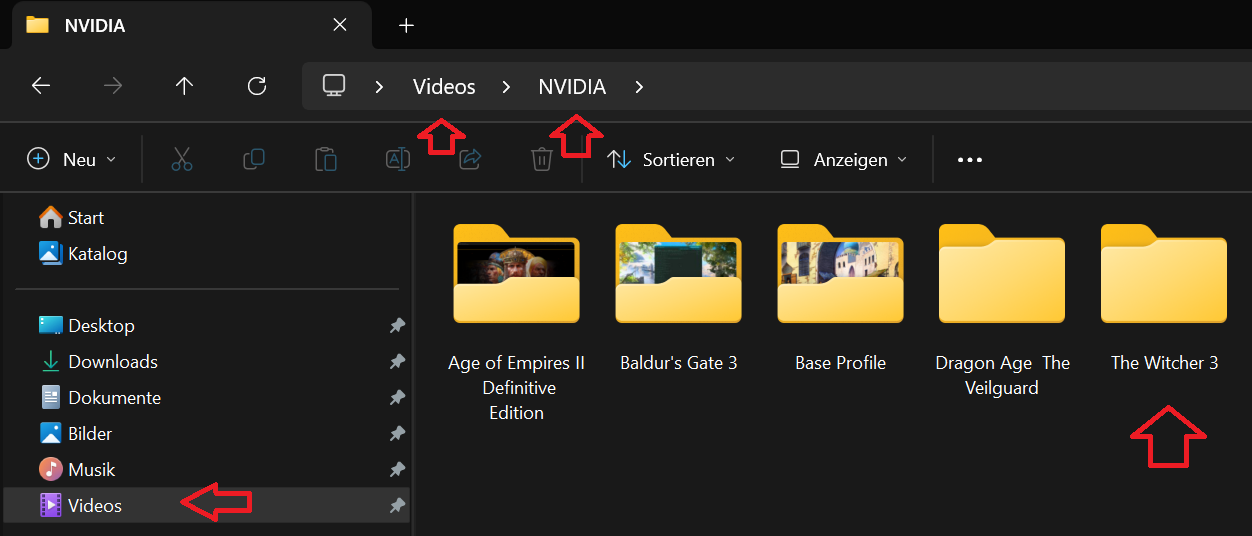This screenshot has height=536, width=1252.
Task: Go forward with the right arrow
Action: point(113,86)
